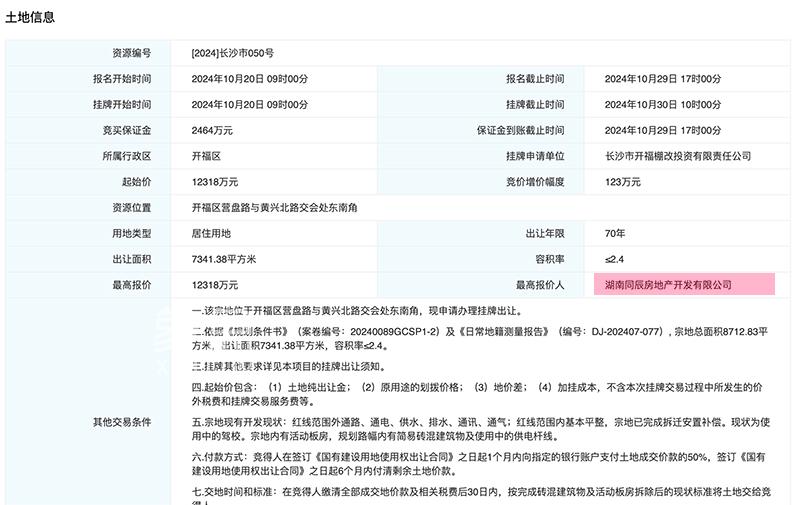The height and width of the screenshot is (505, 800).
Task: Click the 起始价 value 12318万元
Action: [x=215, y=182]
